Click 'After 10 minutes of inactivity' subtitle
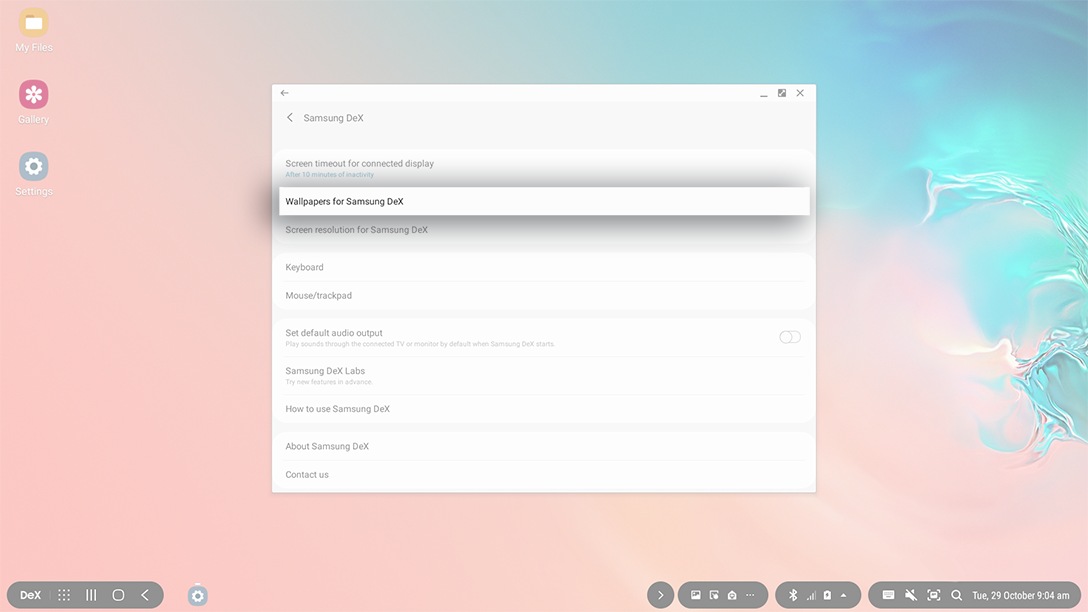 tap(330, 175)
